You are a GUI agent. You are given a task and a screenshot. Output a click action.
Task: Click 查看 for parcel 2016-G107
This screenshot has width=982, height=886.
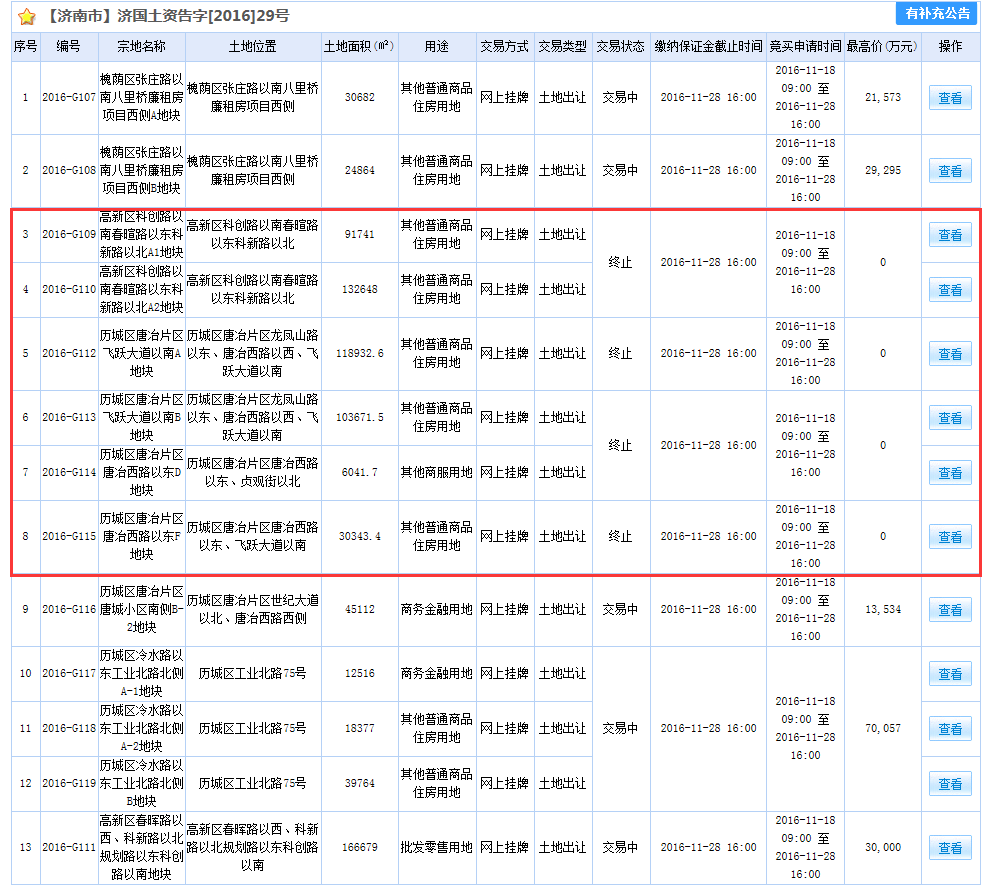point(949,98)
